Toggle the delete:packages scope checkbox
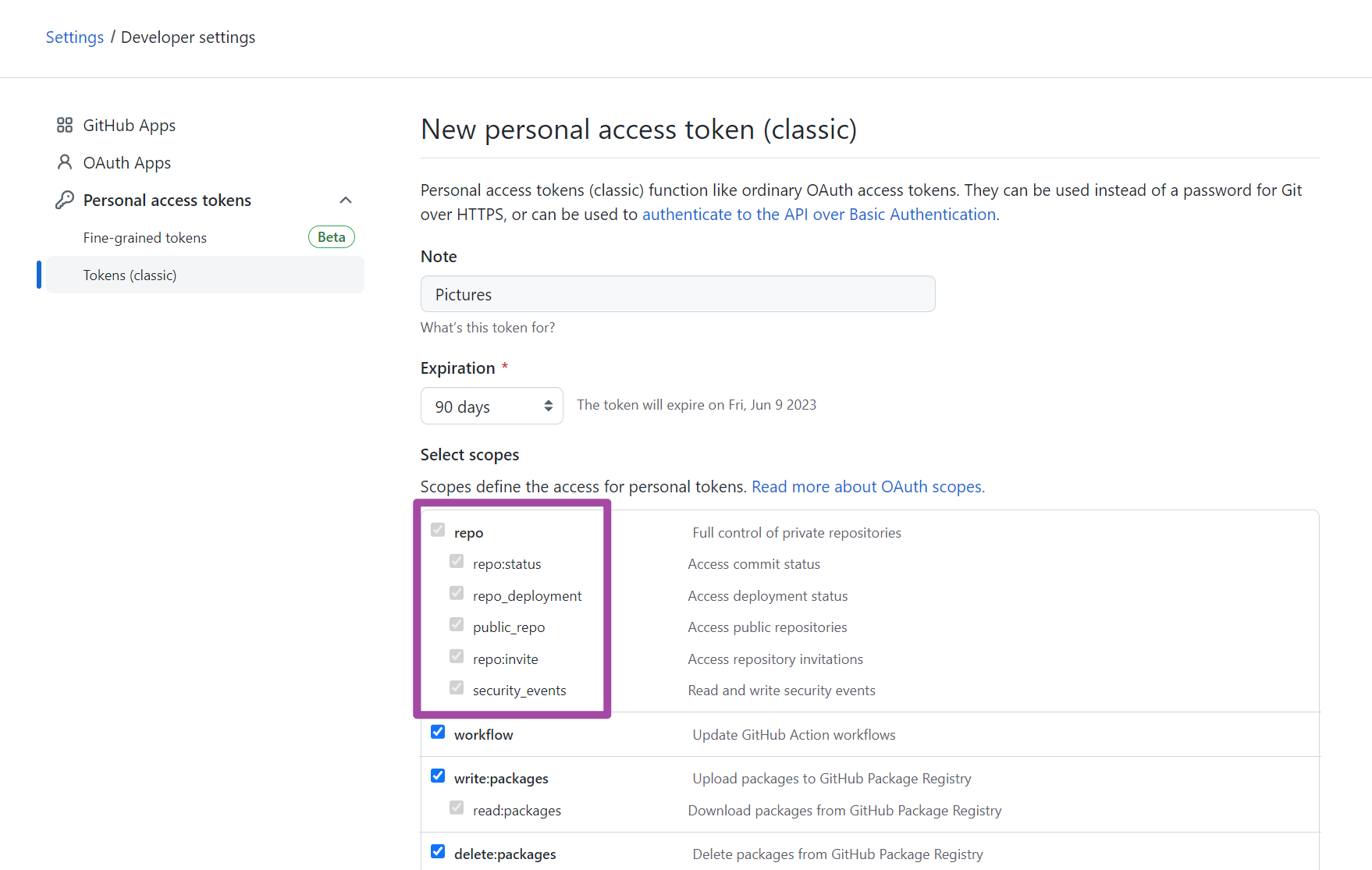 click(438, 851)
